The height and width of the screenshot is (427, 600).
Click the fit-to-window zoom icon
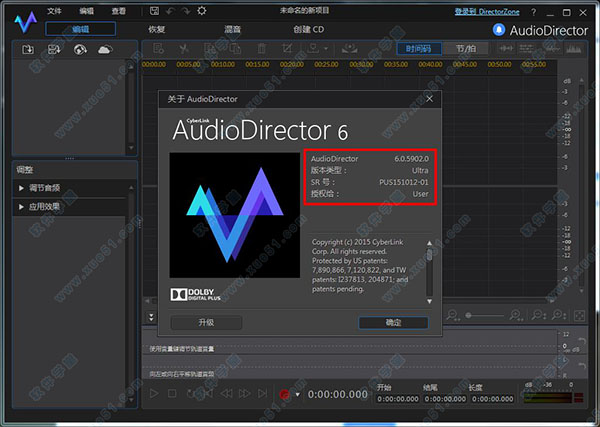[580, 316]
